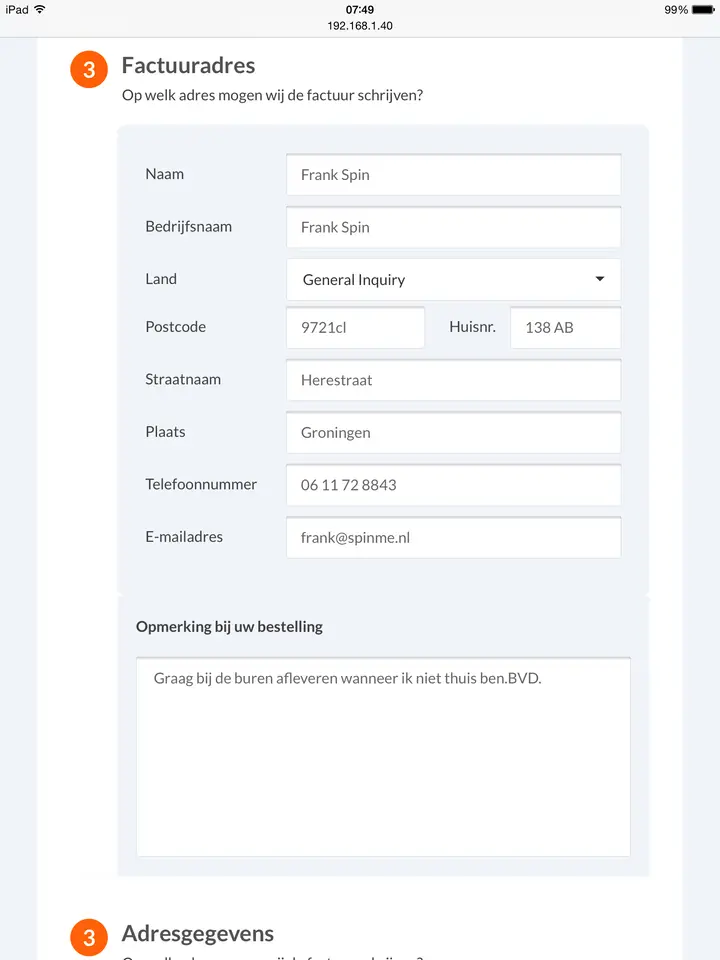This screenshot has height=960, width=720.
Task: Click the Telefoonnummer label
Action: click(x=201, y=484)
